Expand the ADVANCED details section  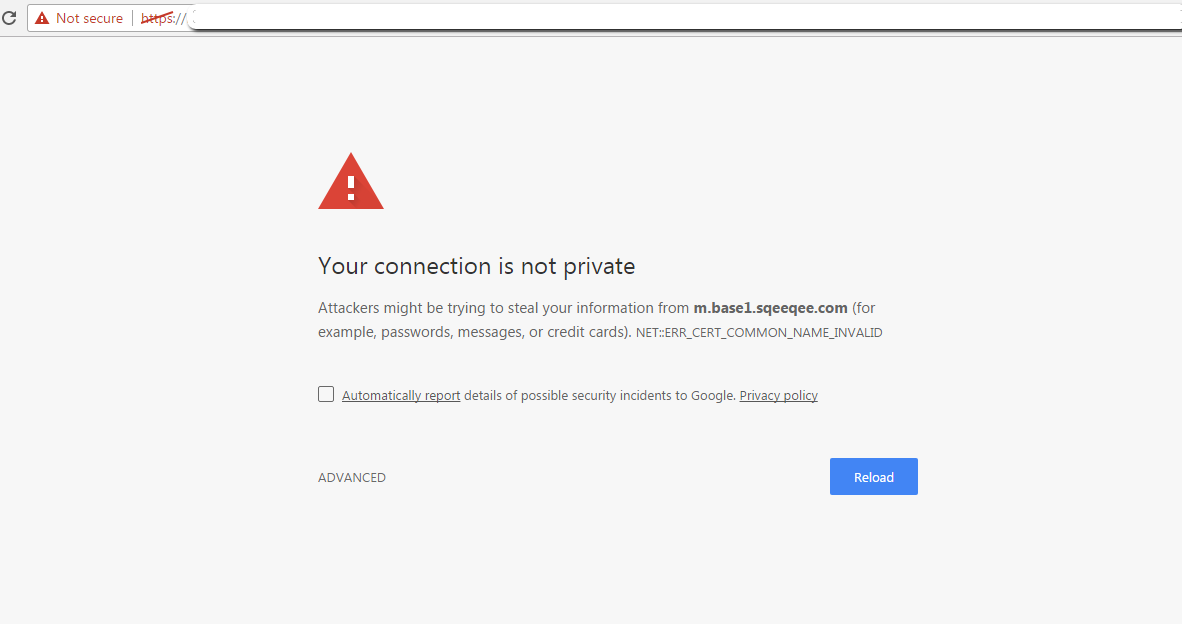tap(352, 478)
